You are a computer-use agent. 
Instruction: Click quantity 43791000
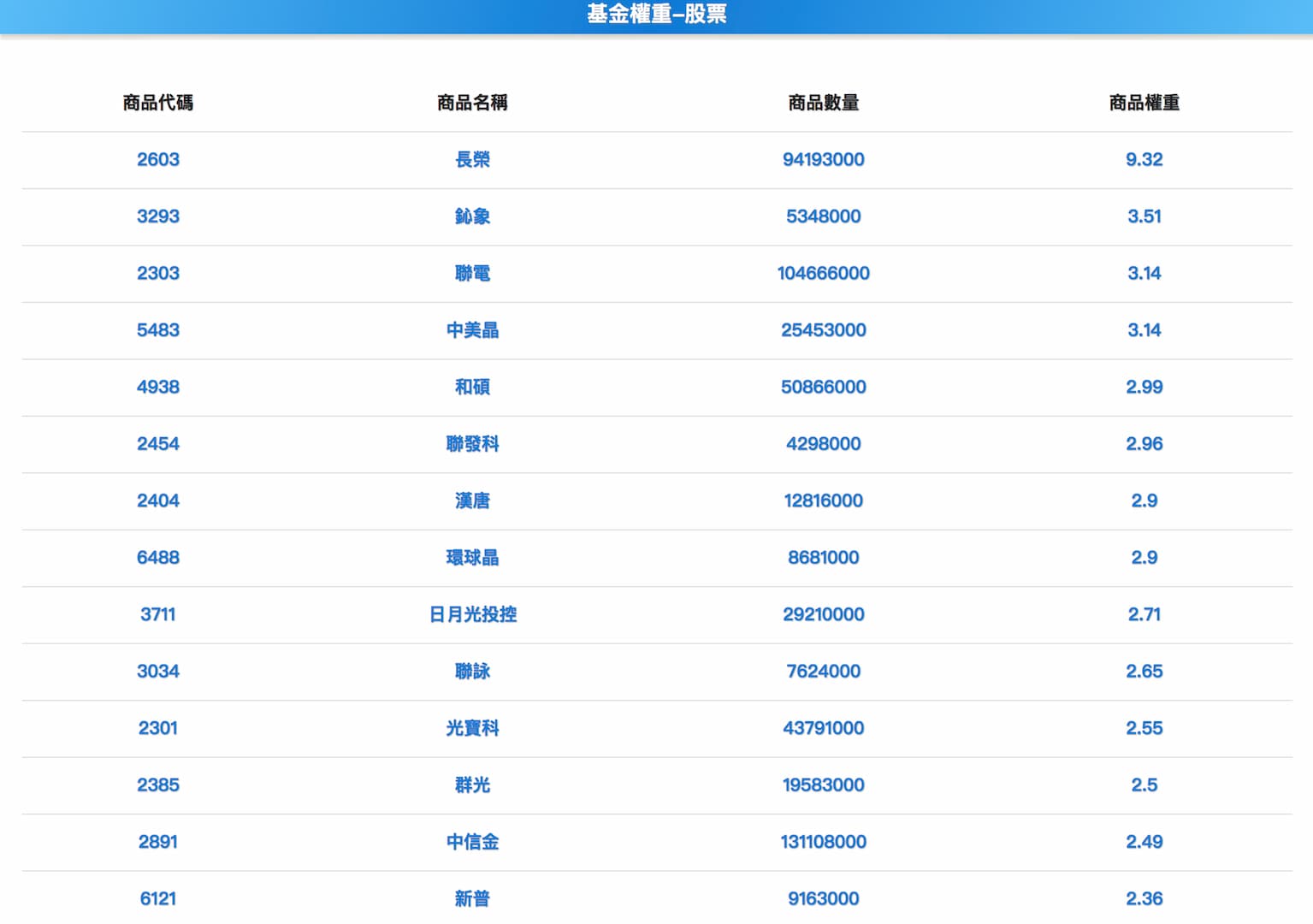[x=823, y=728]
